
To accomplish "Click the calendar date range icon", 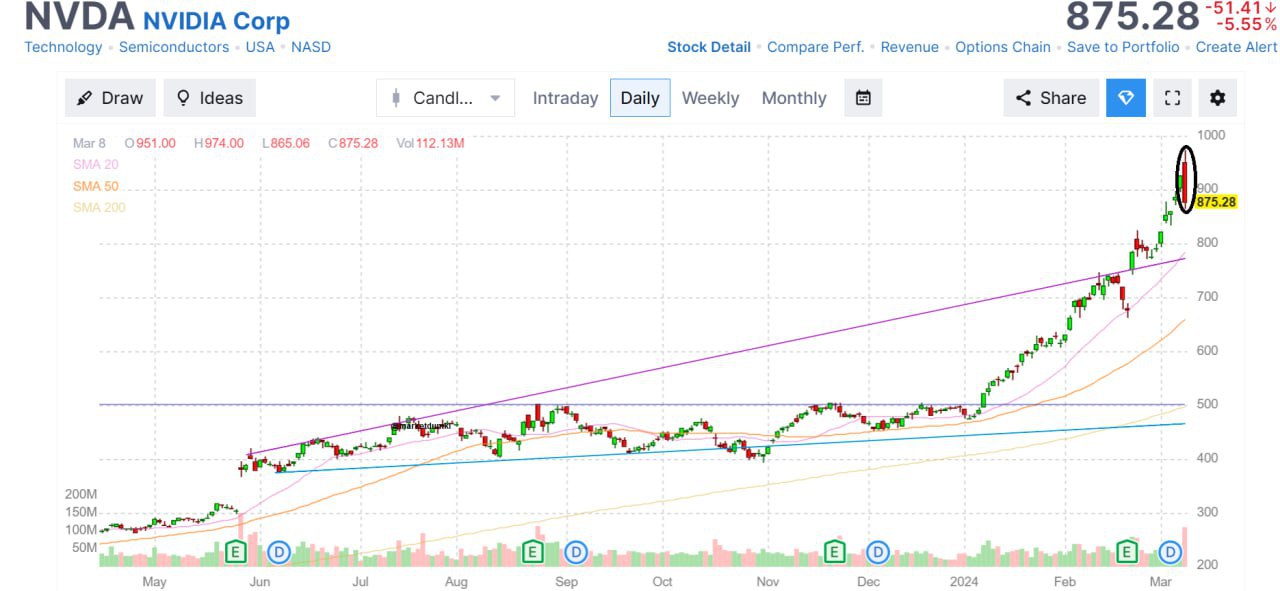I will tap(863, 98).
